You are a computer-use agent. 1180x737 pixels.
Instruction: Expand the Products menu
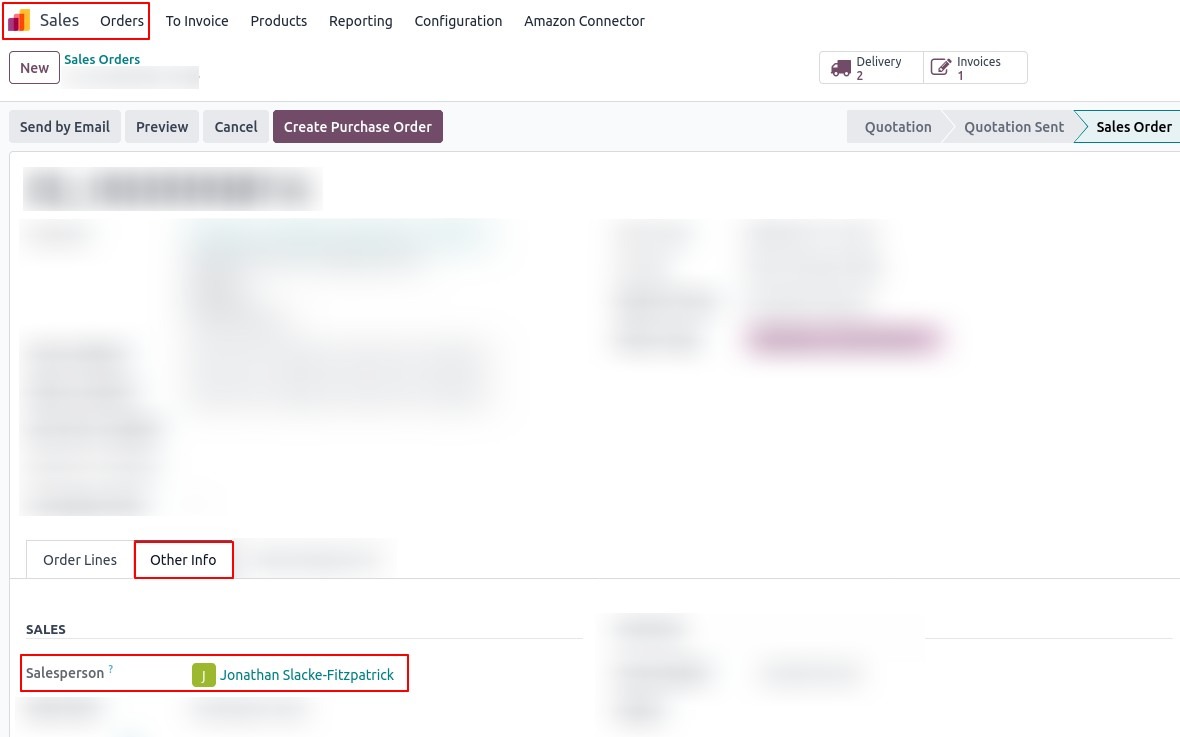coord(278,21)
